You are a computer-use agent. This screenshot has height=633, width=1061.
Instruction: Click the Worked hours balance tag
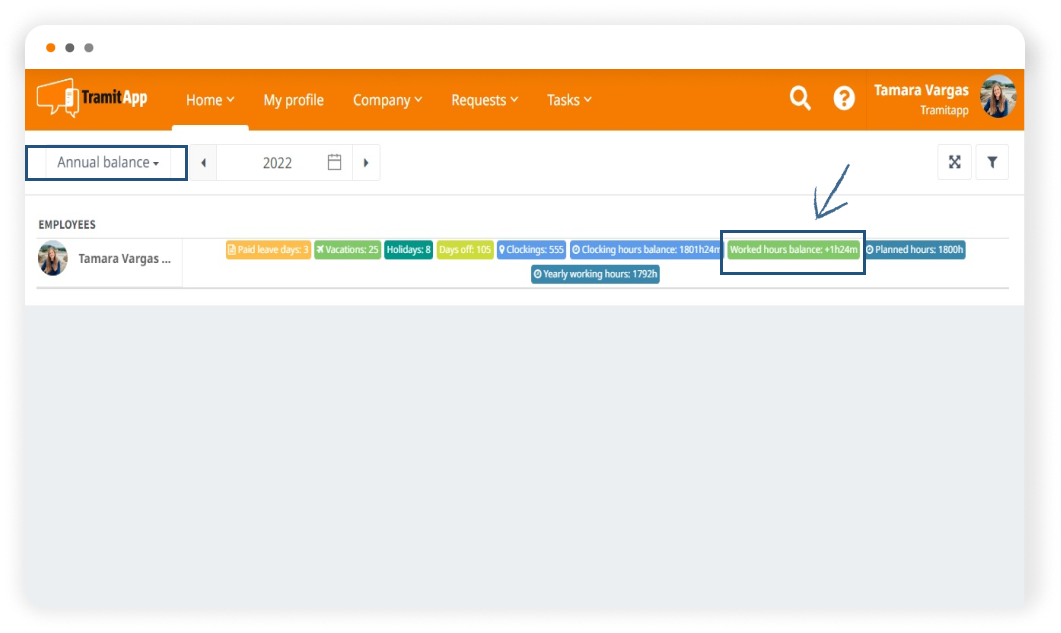click(x=793, y=250)
